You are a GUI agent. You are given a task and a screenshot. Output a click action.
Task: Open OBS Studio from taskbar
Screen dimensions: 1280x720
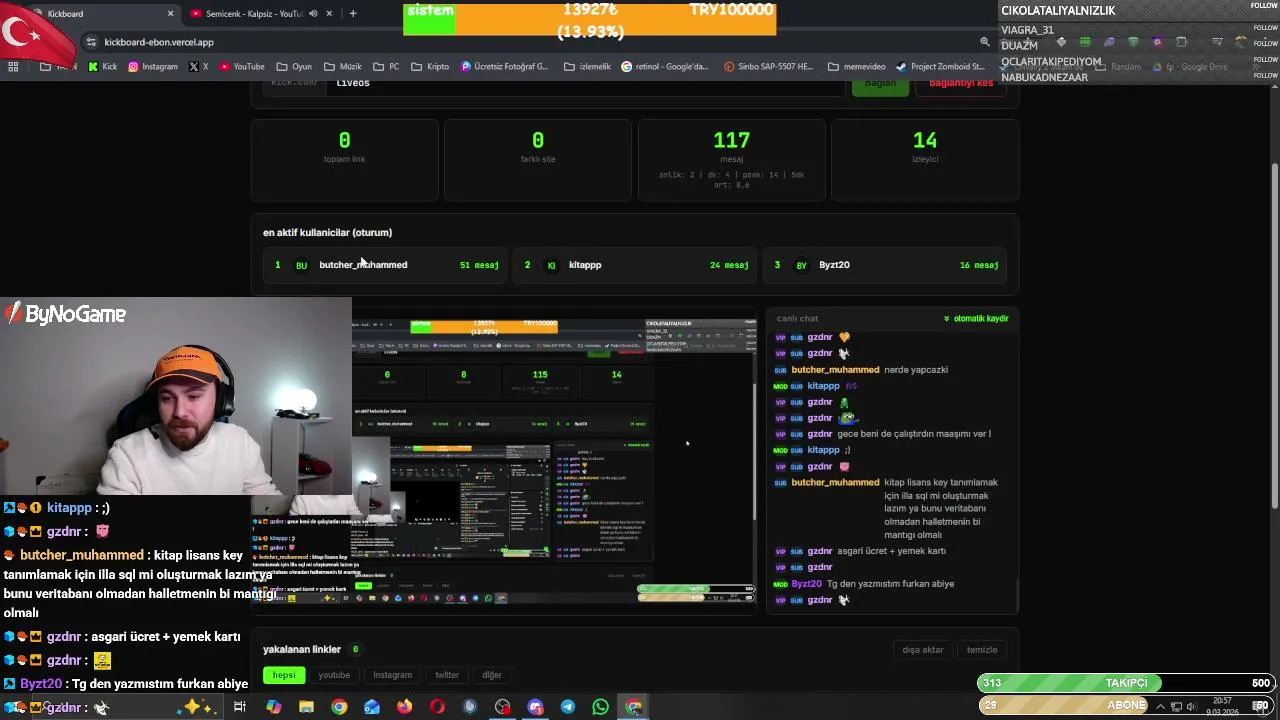tap(502, 707)
